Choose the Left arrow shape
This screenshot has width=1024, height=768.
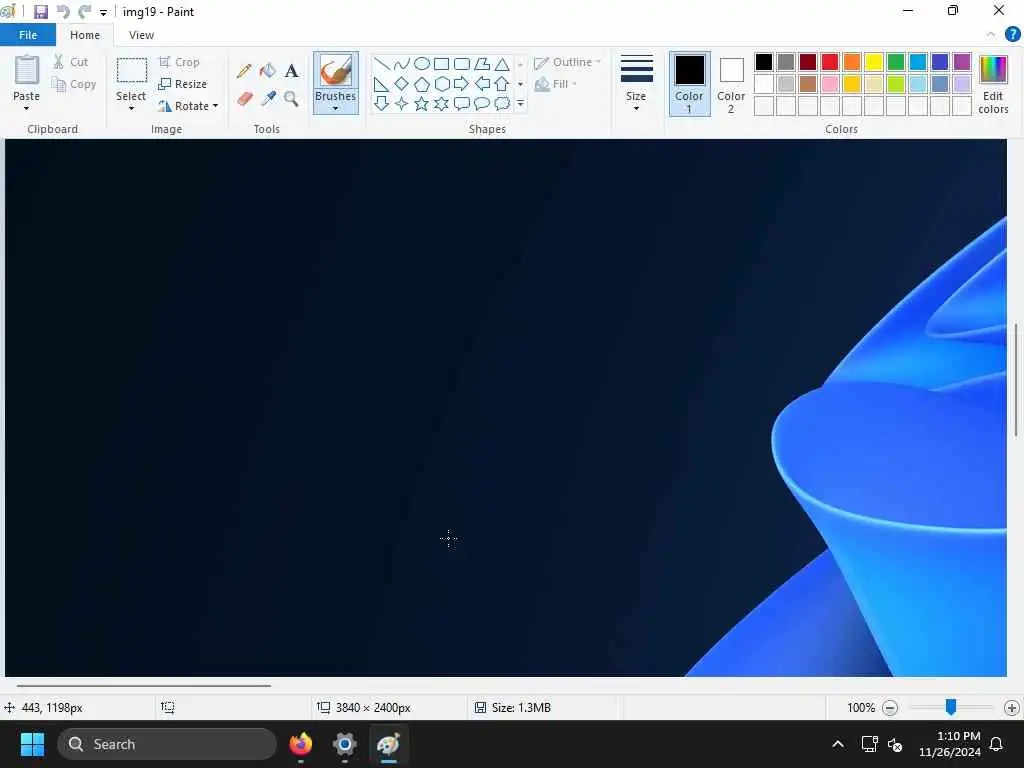482,84
